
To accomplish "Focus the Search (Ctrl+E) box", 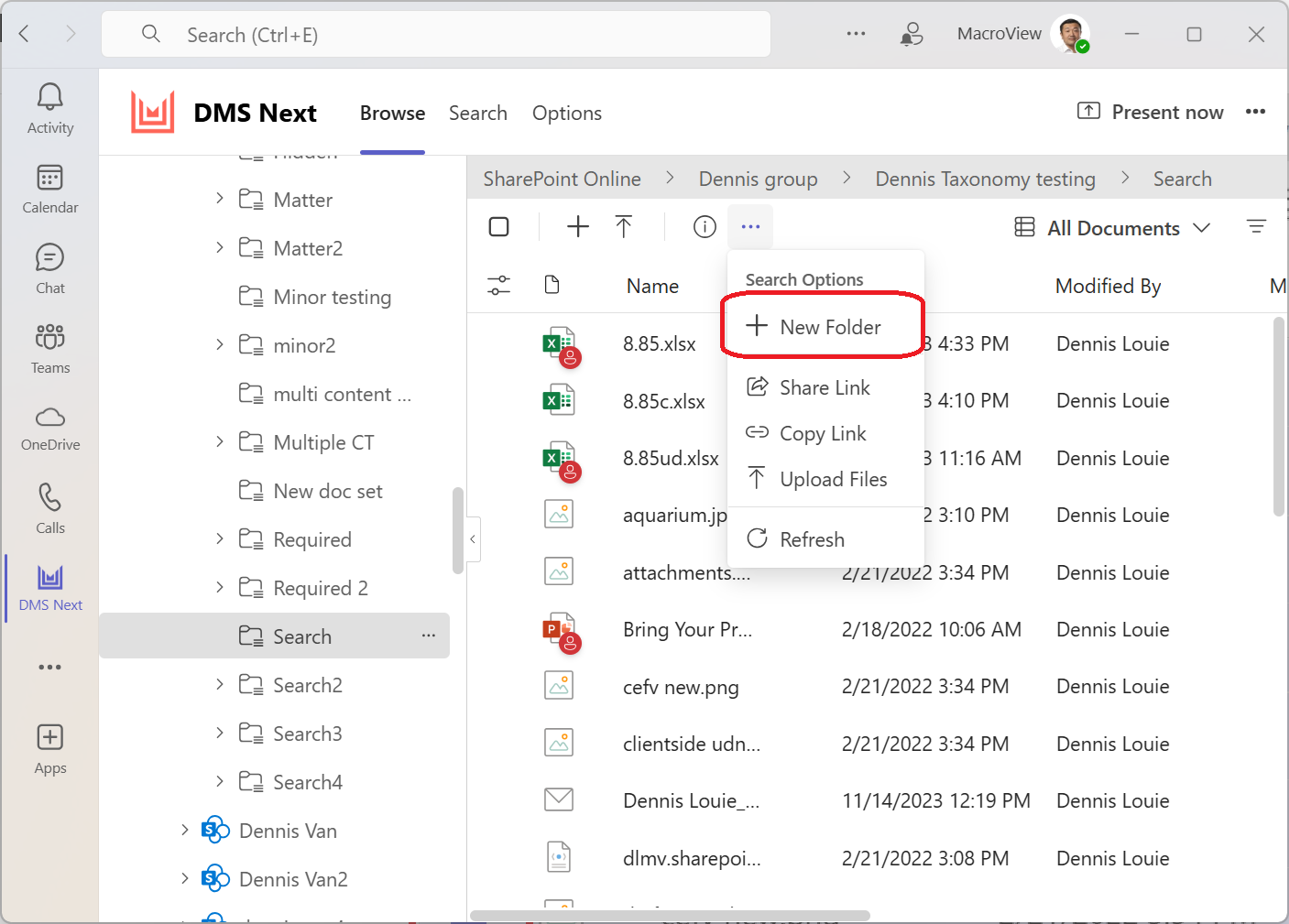I will pos(436,35).
